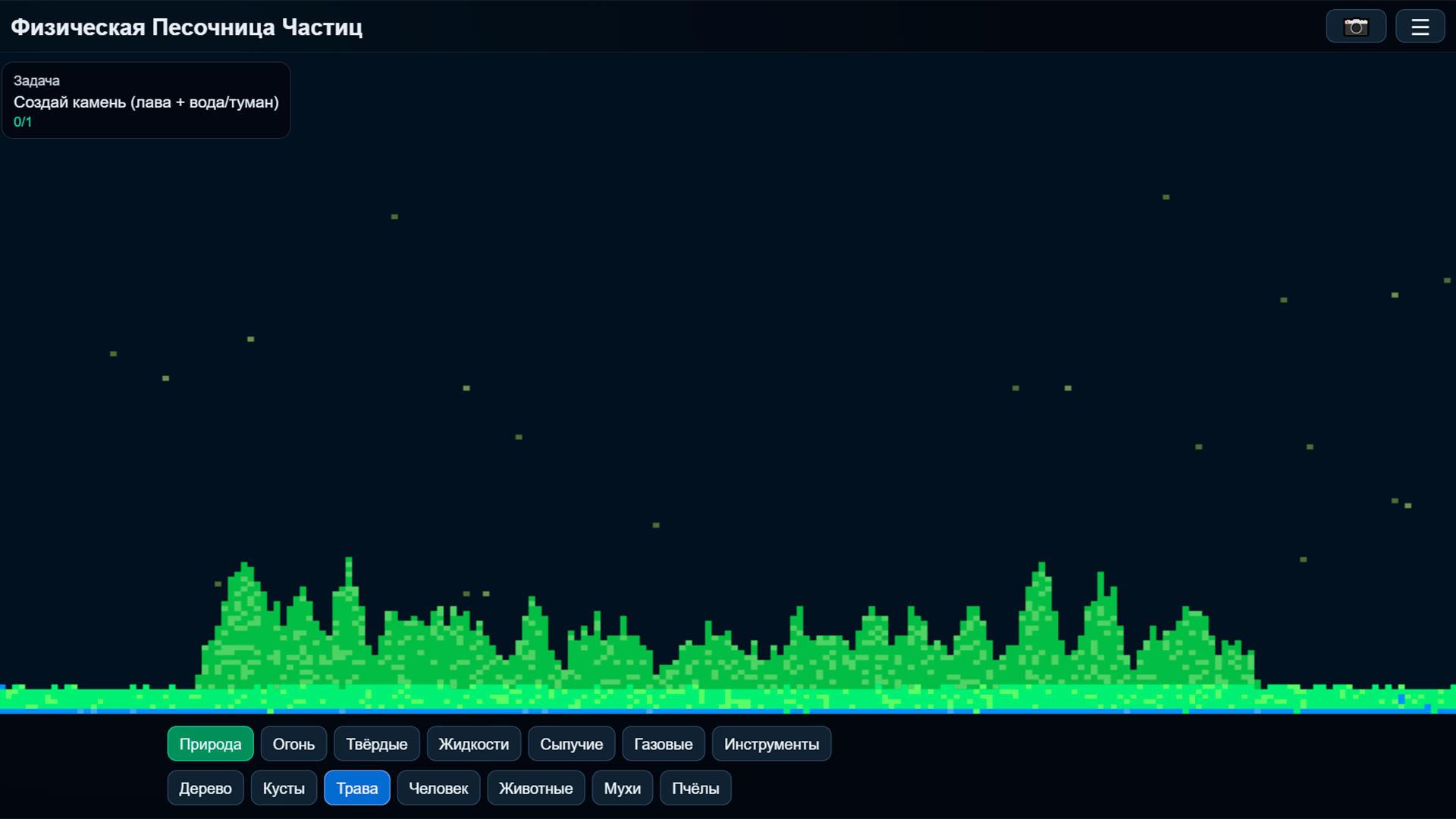This screenshot has width=1456, height=819.
Task: Click the Задача objective panel
Action: tap(146, 100)
